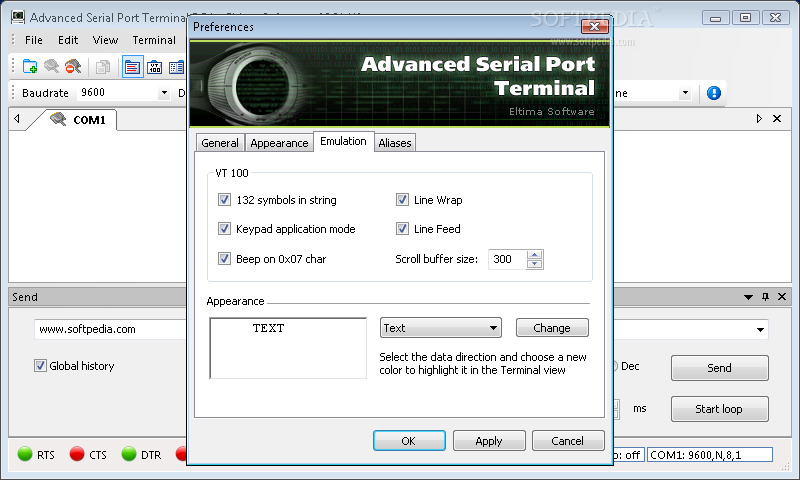Open the Edit menu

click(x=68, y=40)
